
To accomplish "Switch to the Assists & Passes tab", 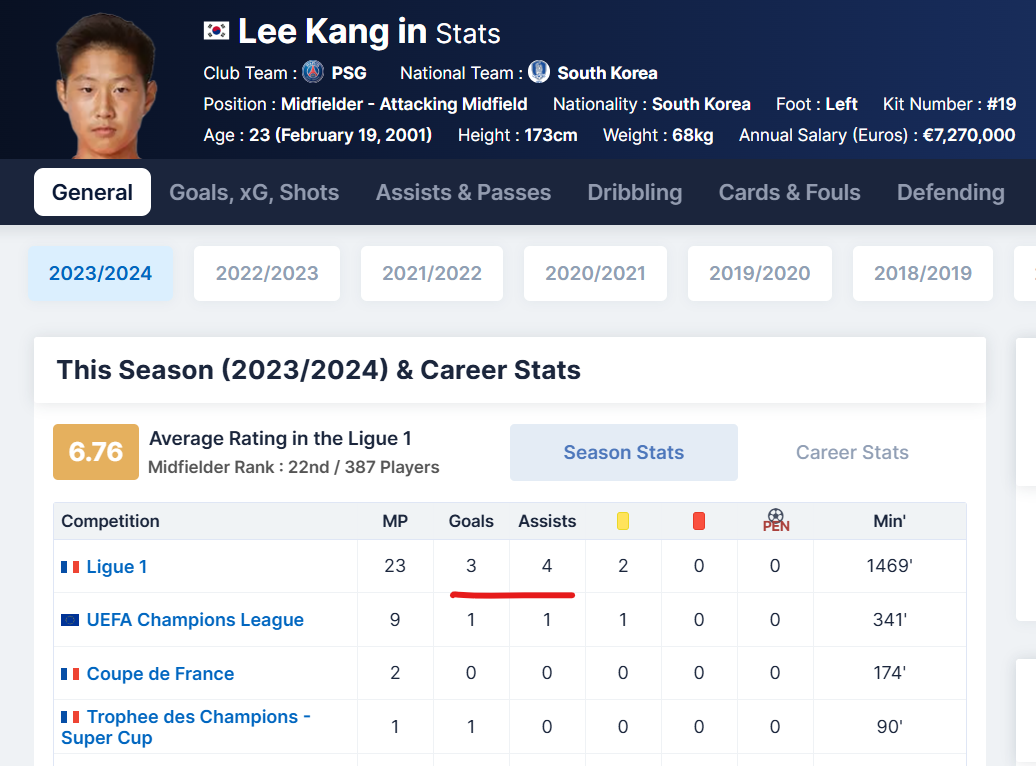I will point(463,192).
